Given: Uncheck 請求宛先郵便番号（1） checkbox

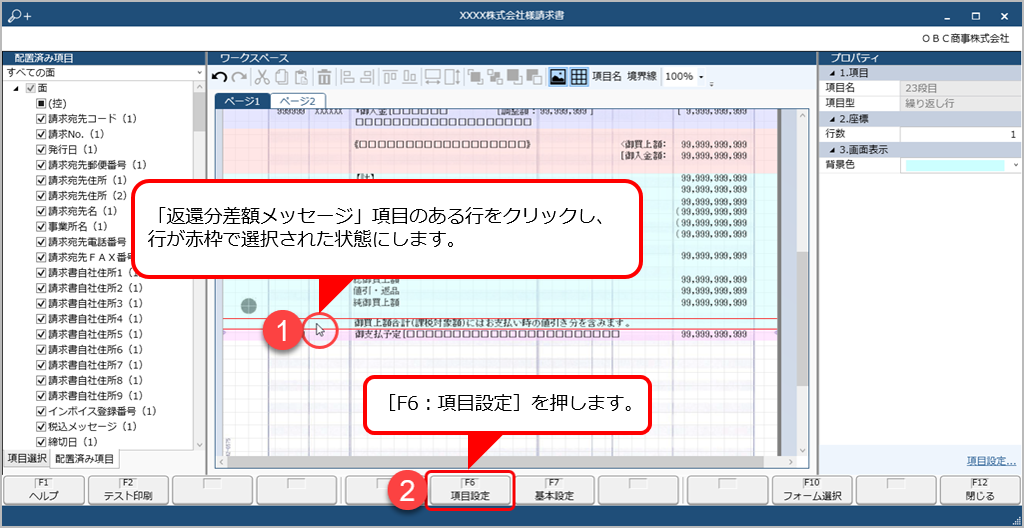Looking at the screenshot, I should coord(41,165).
